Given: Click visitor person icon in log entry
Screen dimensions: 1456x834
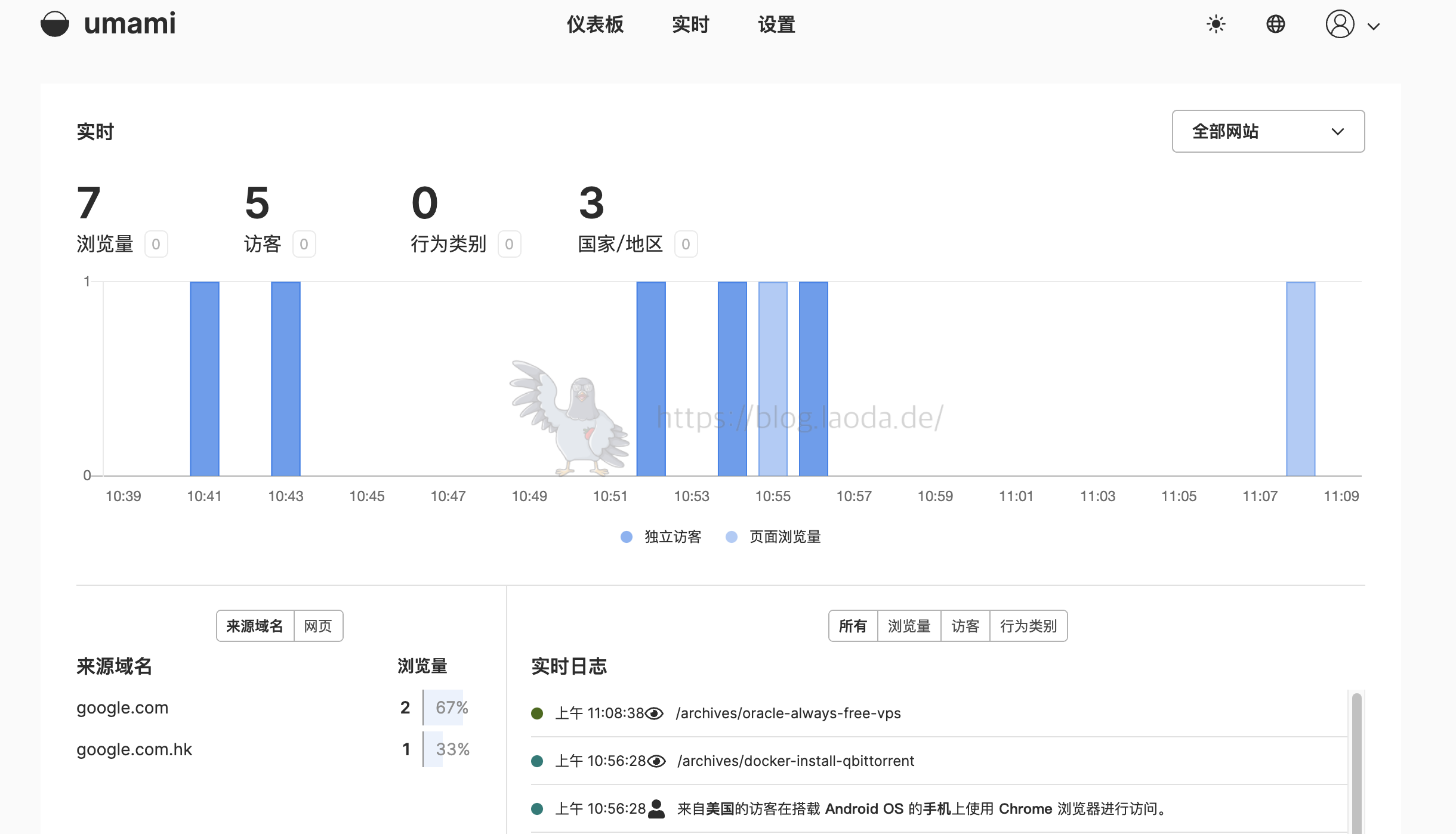Looking at the screenshot, I should click(x=656, y=809).
